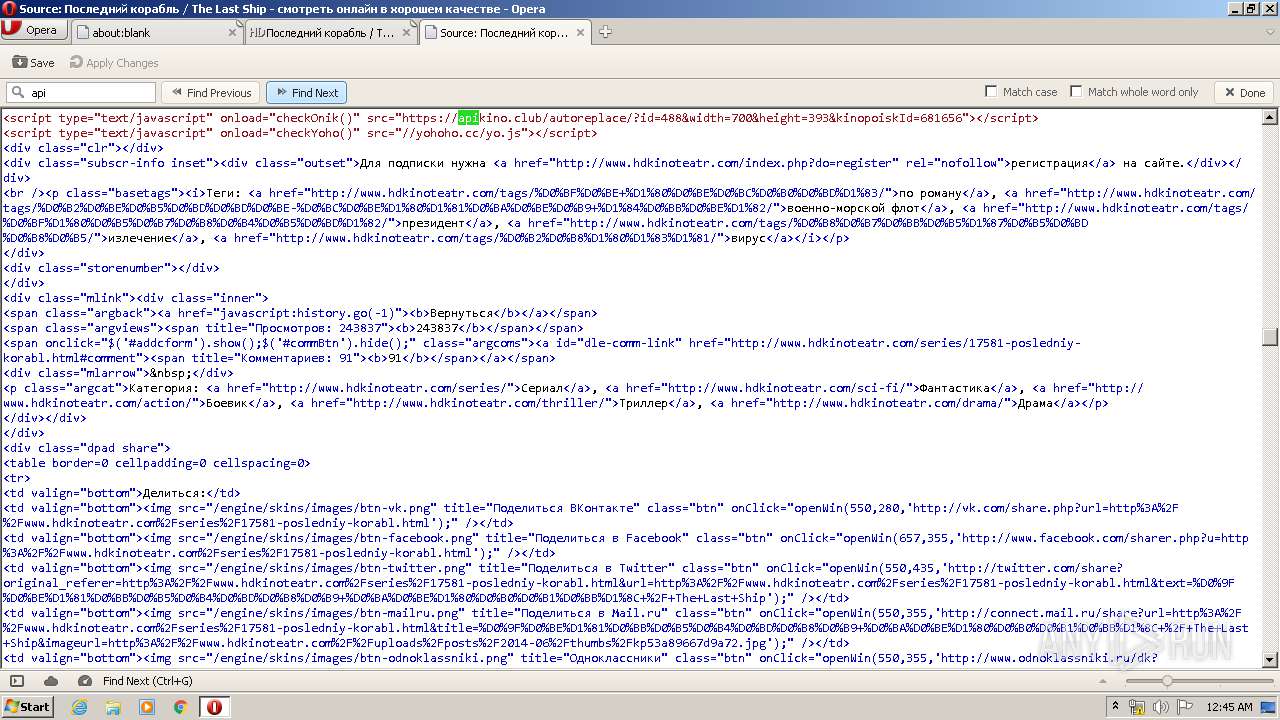Close the Source: Последний корабль tab
Viewport: 1280px width, 720px height.
pyautogui.click(x=581, y=32)
